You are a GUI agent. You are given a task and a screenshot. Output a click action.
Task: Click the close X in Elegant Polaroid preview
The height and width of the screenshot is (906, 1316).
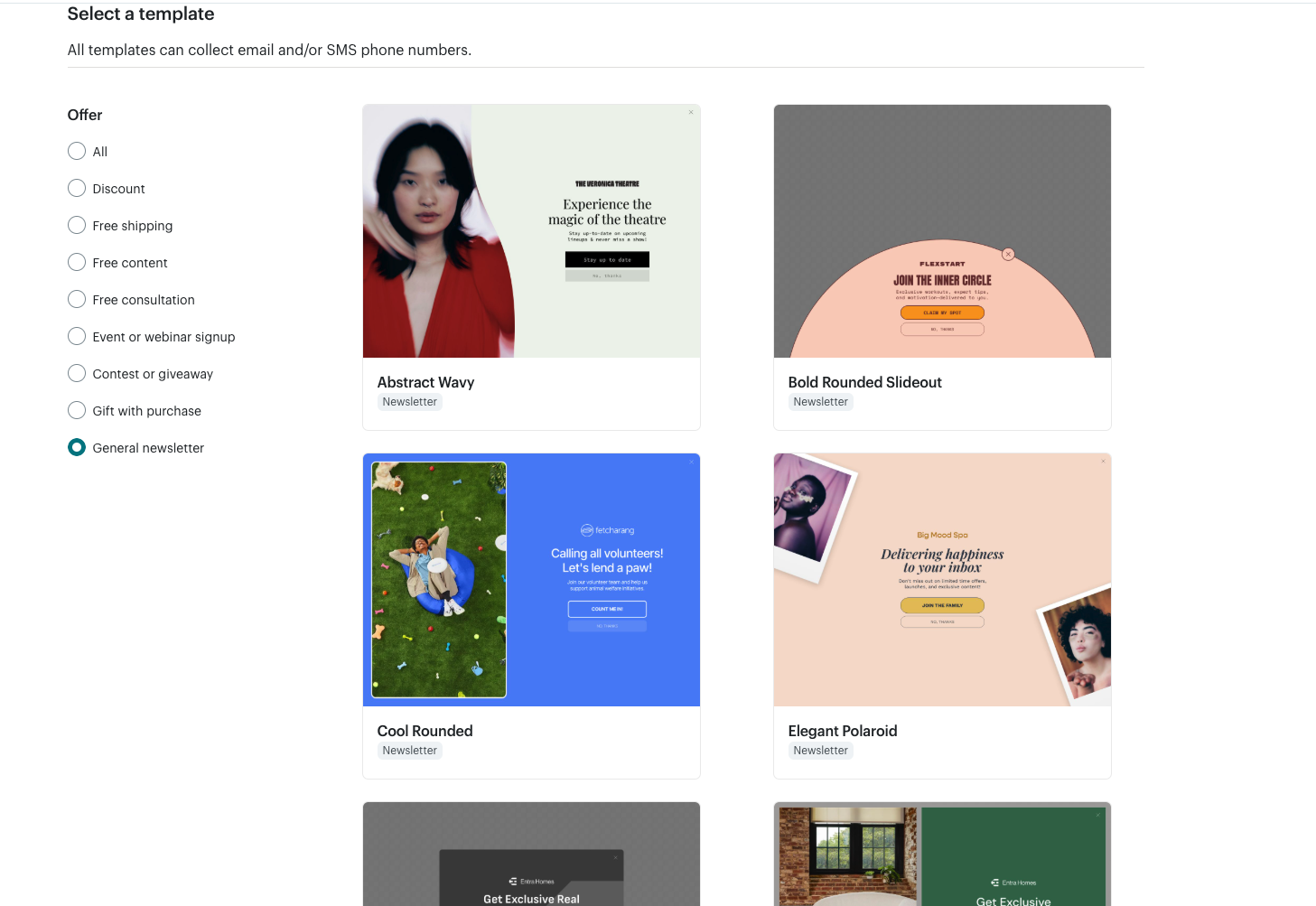click(x=1103, y=462)
